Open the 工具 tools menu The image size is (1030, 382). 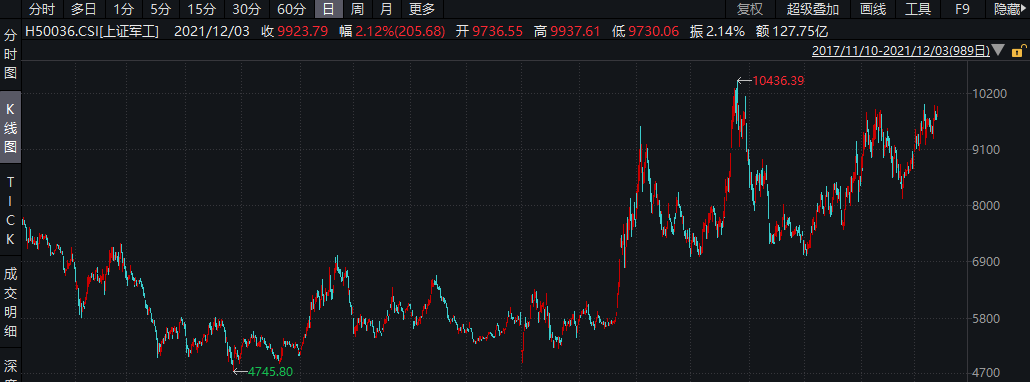pyautogui.click(x=918, y=9)
